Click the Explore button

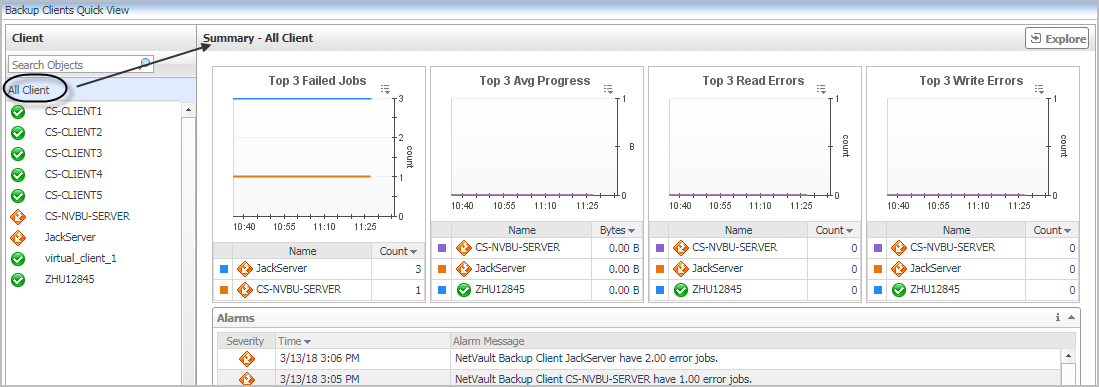coord(1056,39)
